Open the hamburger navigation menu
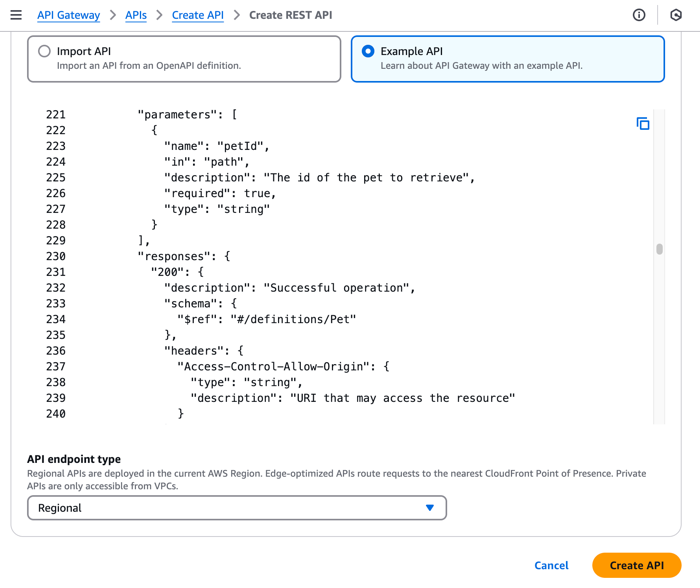The width and height of the screenshot is (700, 588). 16,15
